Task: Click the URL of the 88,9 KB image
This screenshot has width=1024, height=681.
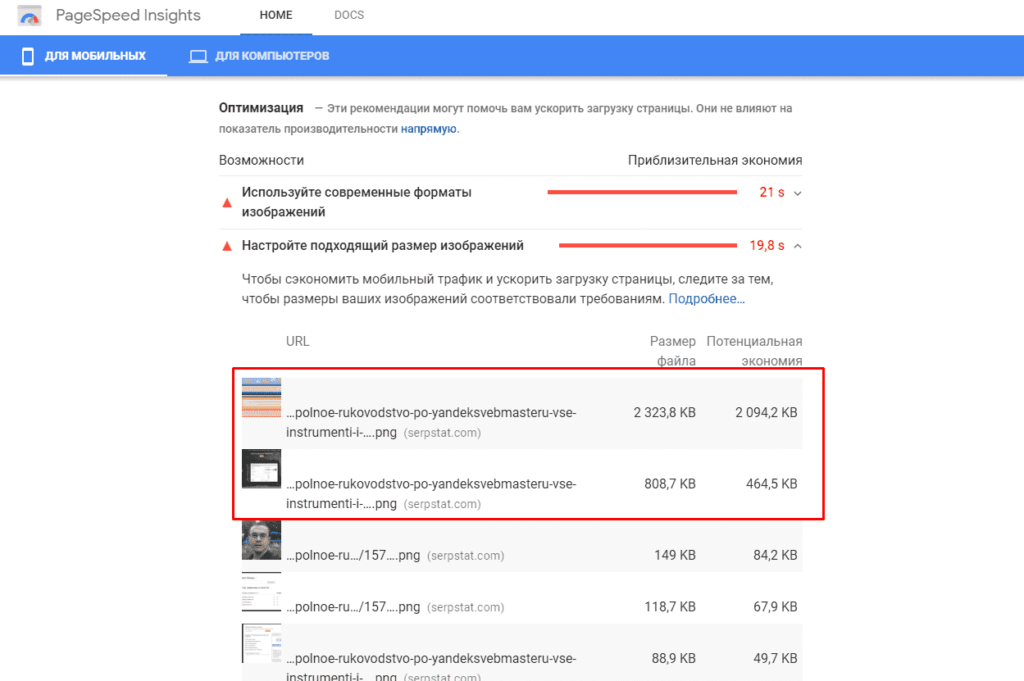Action: 431,666
